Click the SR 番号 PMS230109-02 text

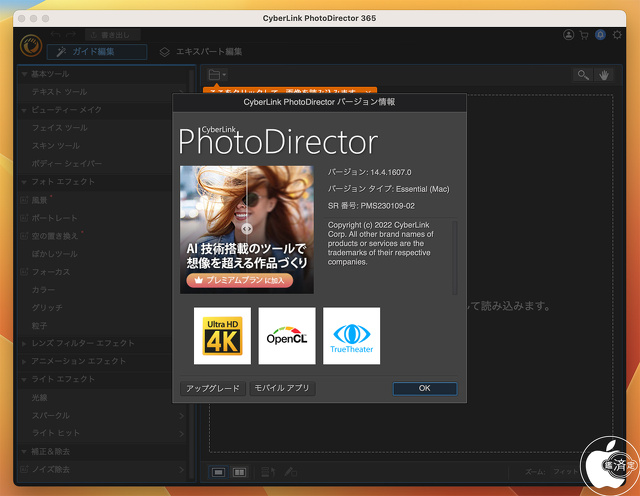pos(371,206)
